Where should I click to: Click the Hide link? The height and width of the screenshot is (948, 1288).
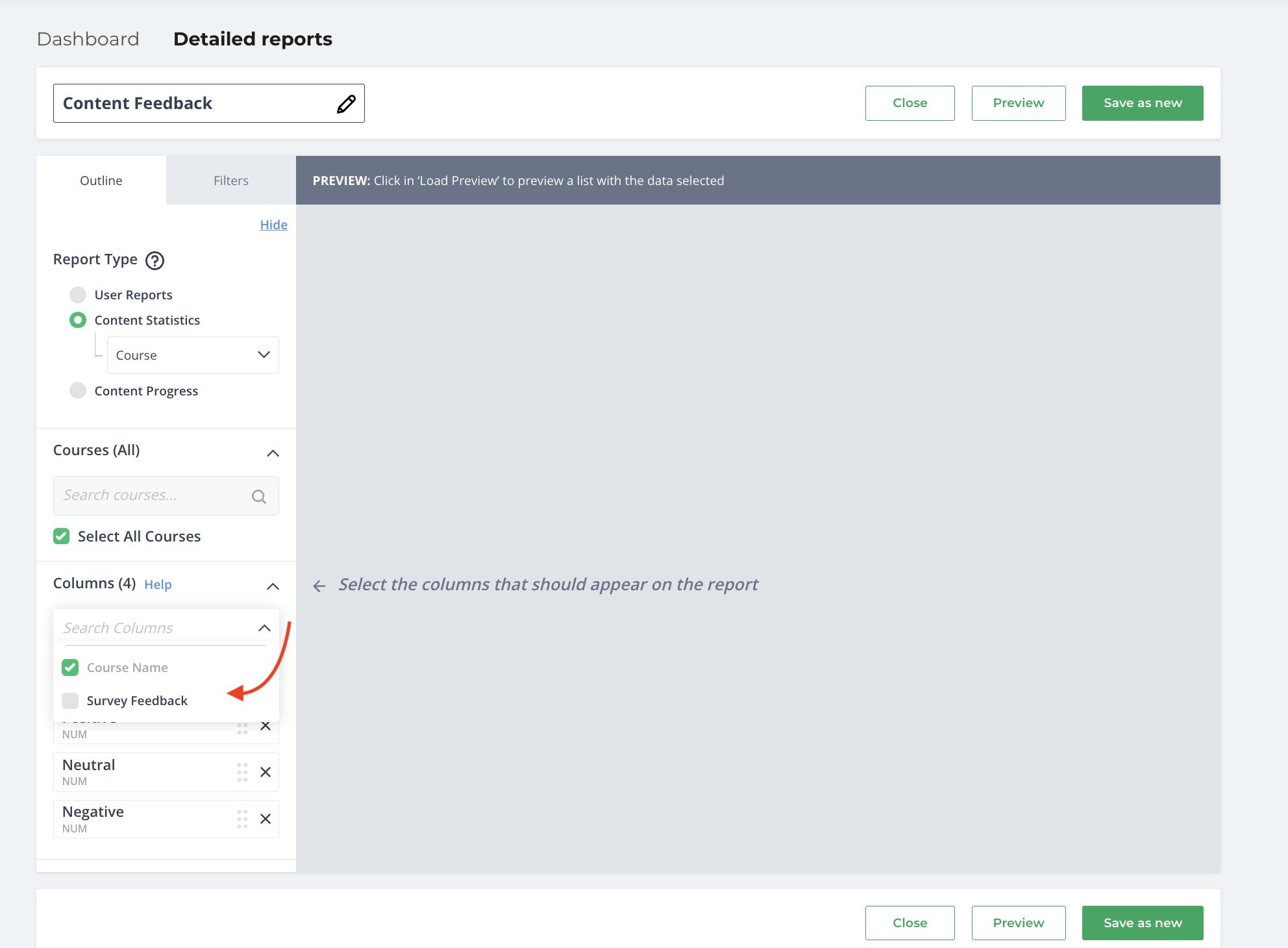point(274,225)
